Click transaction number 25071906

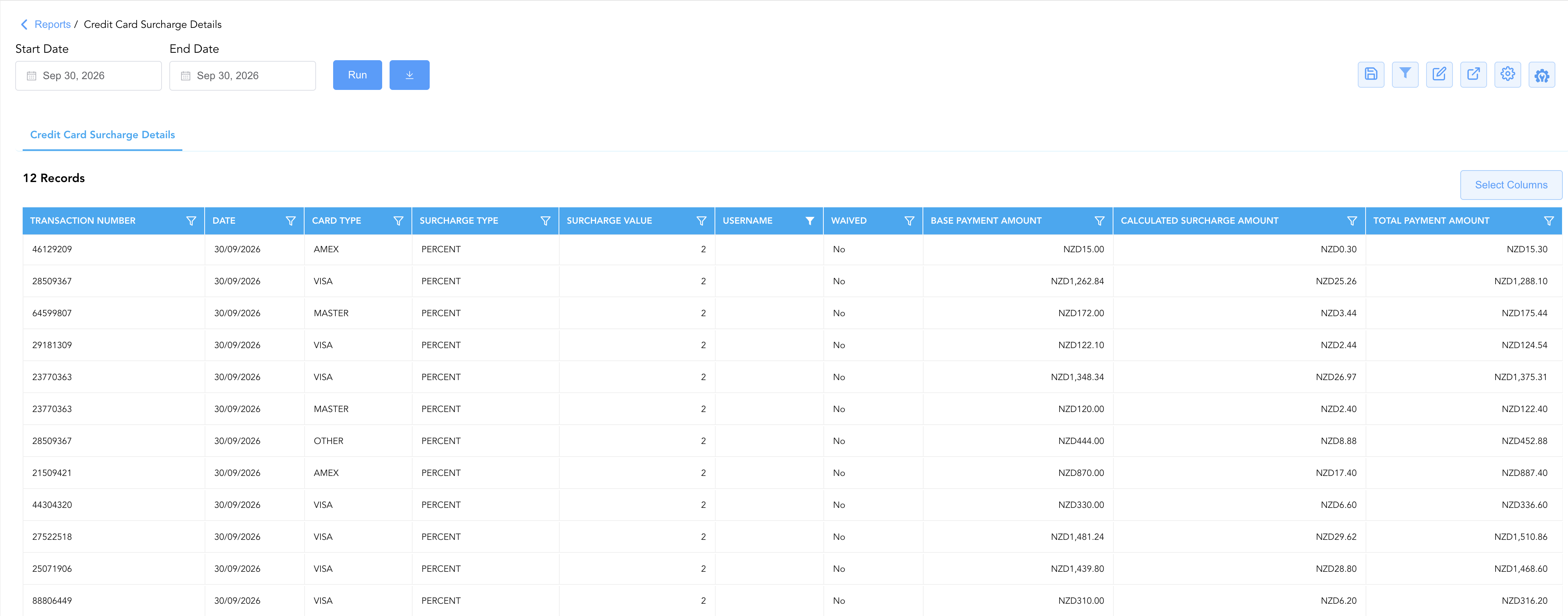[x=52, y=568]
